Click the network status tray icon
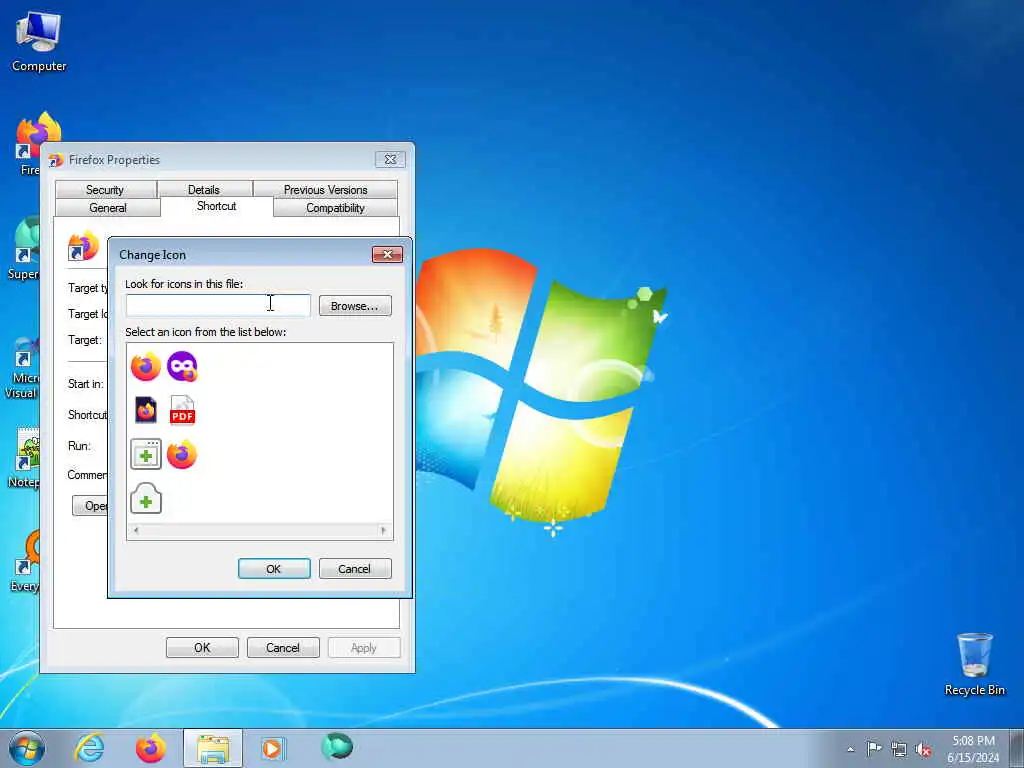This screenshot has height=768, width=1024. point(899,749)
